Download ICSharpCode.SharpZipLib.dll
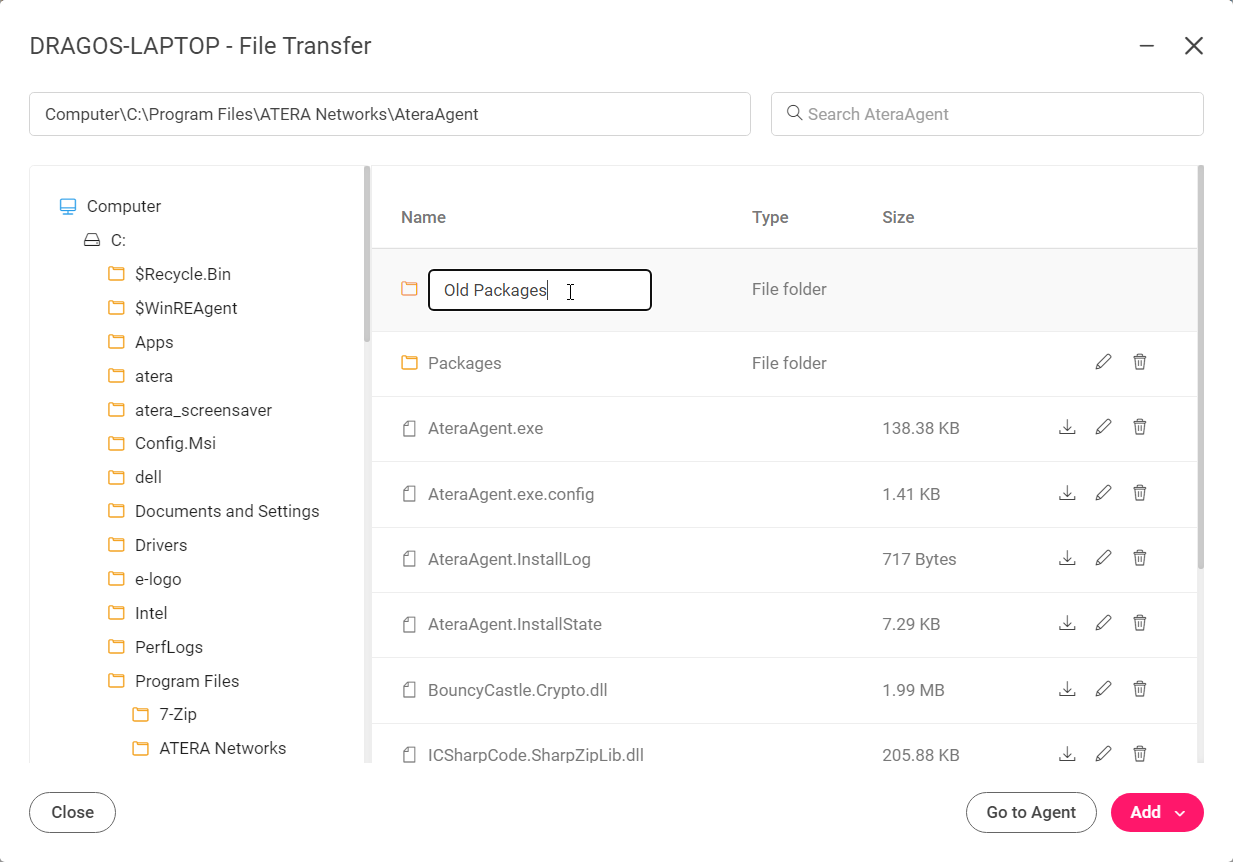 click(x=1067, y=754)
